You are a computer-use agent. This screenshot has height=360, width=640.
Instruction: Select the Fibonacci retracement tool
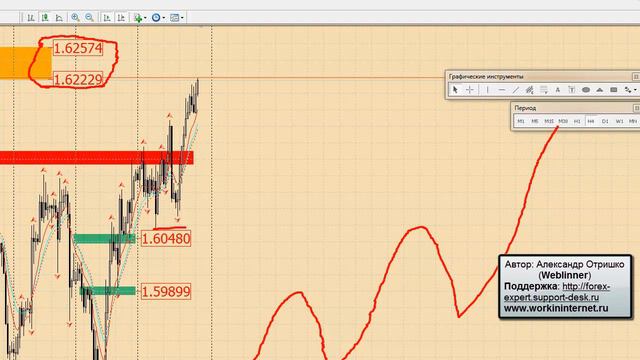tap(544, 90)
